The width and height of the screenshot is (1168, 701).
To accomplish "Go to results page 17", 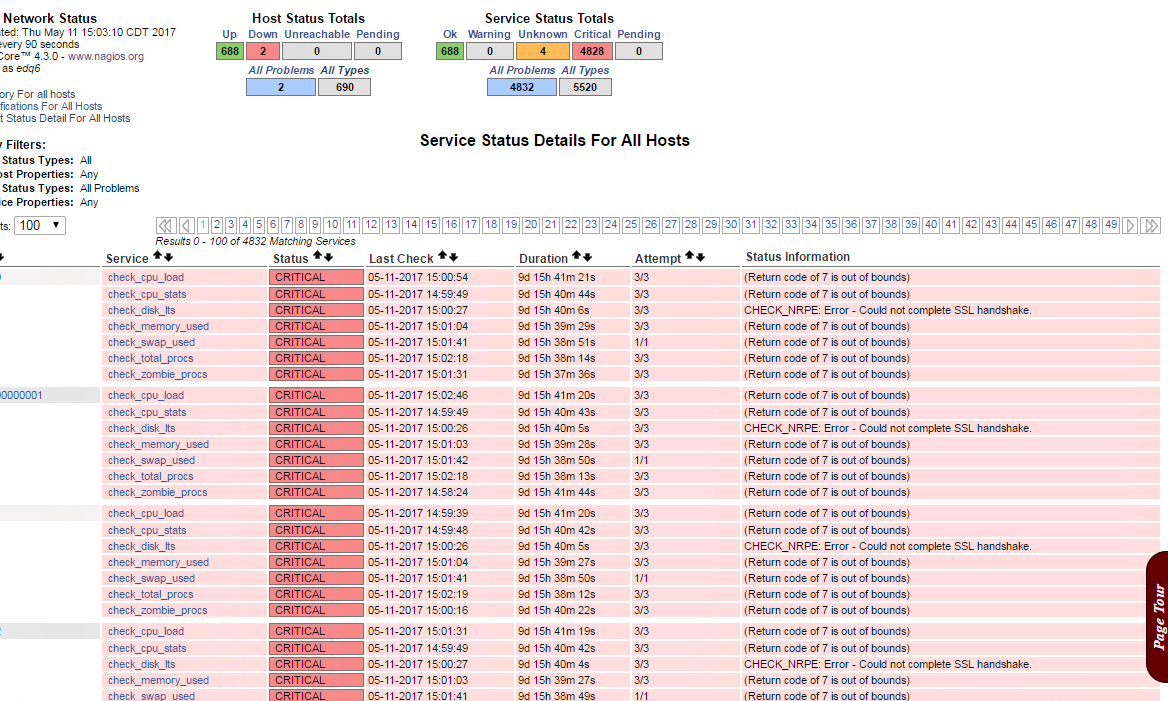I will 471,224.
